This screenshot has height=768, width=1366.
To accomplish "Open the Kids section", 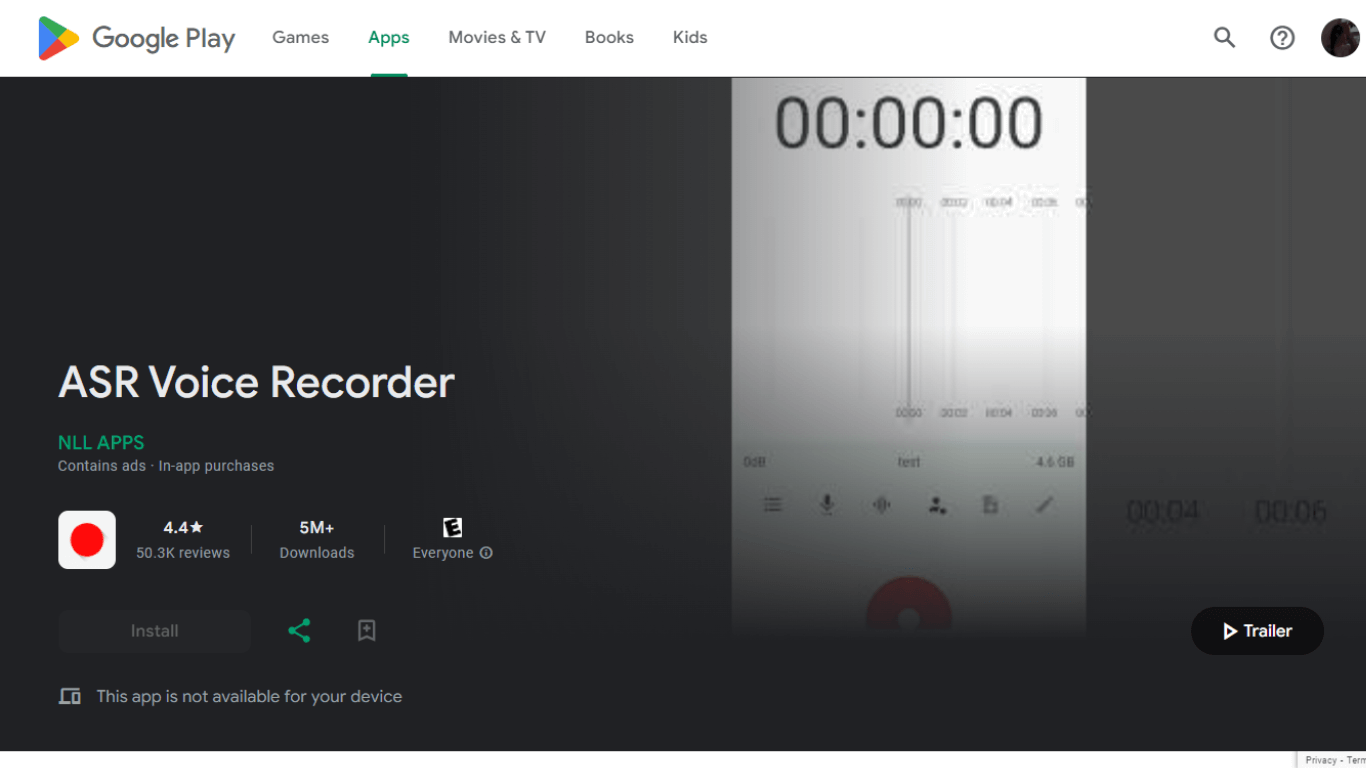I will (x=689, y=37).
